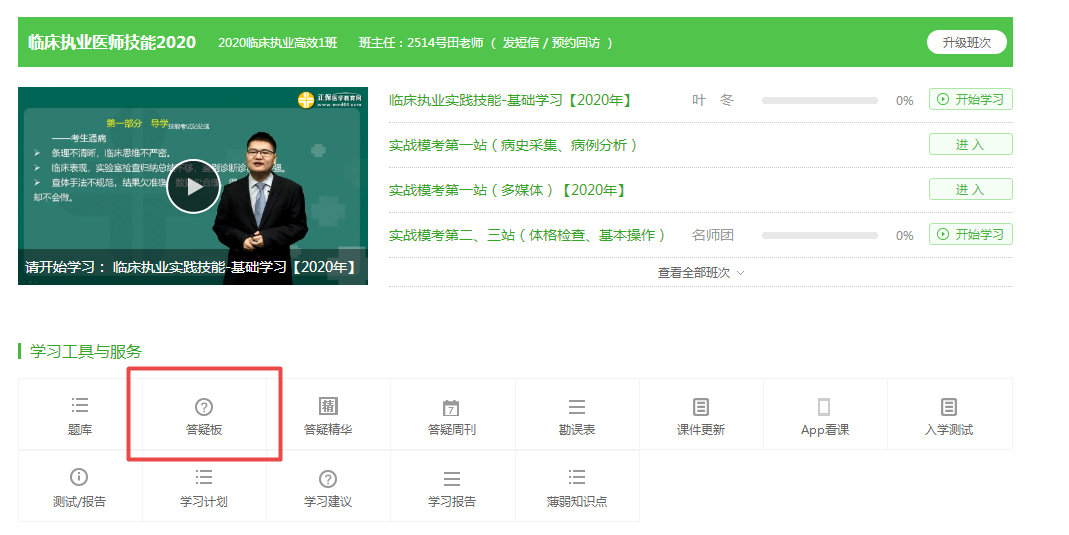The width and height of the screenshot is (1069, 535).
Task: Click 进入 for 实战模考第一站(多媒体)
Action: [970, 189]
